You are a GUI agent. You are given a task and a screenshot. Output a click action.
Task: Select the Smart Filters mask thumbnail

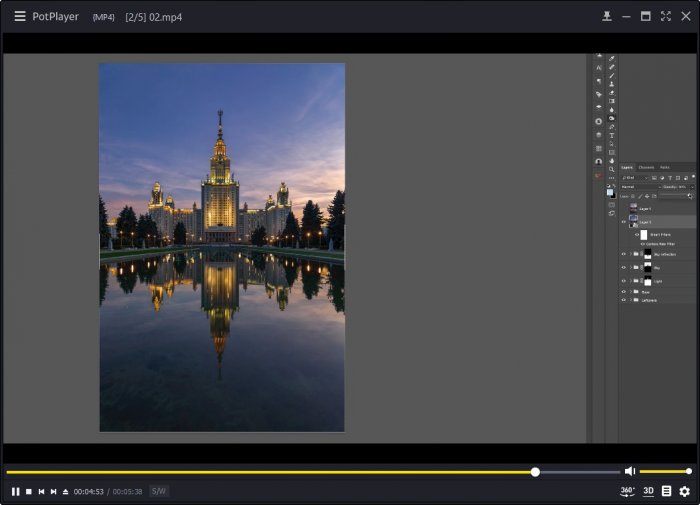pos(644,235)
